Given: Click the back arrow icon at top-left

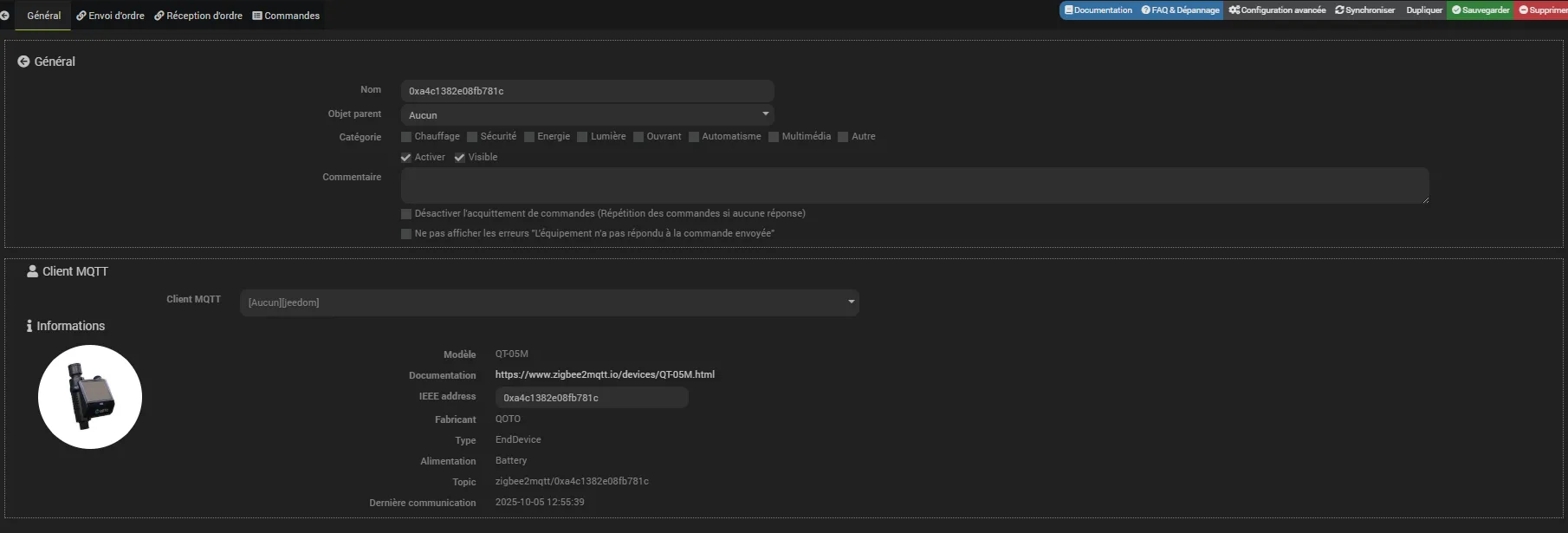Looking at the screenshot, I should click(4, 16).
